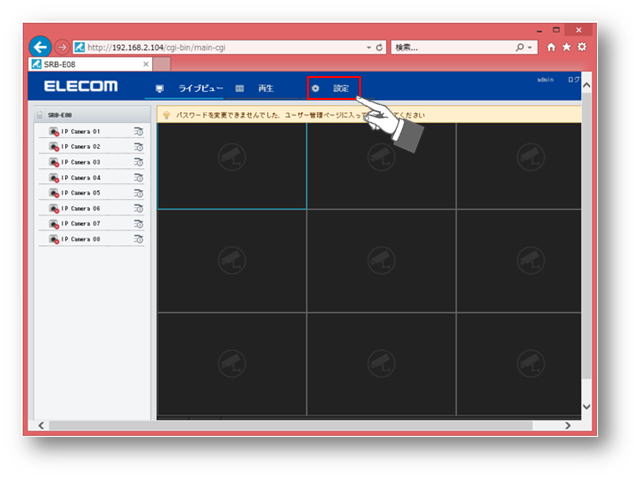Screen dimensions: 640x479
Task: Click the password warning notification bar
Action: coord(369,115)
